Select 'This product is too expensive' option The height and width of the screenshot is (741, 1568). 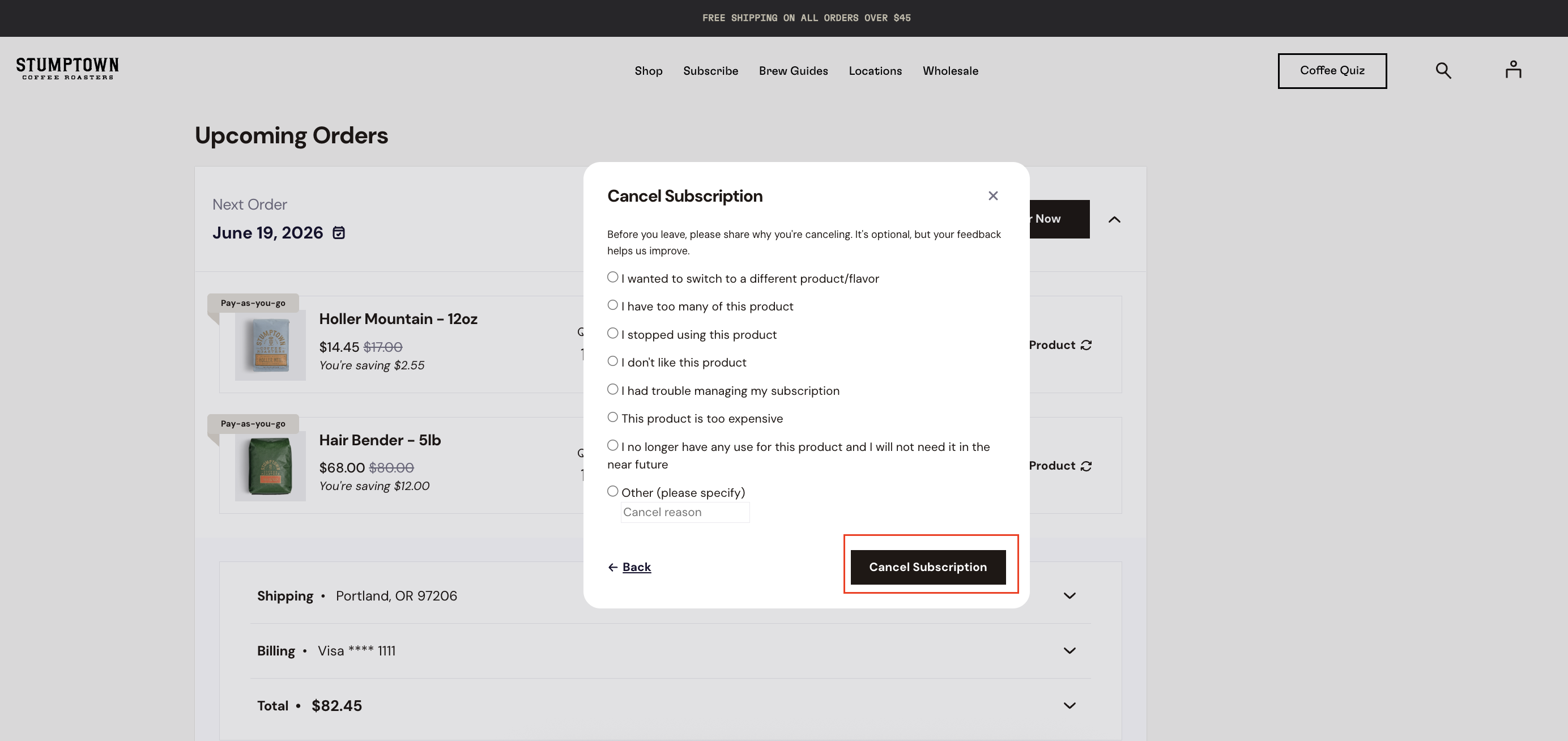click(x=612, y=417)
